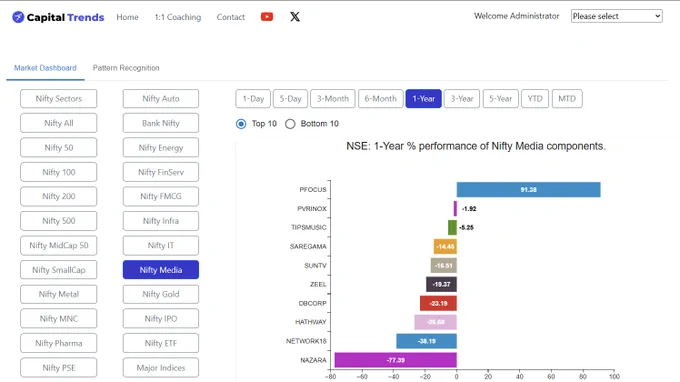Choose Nifty Auto sector
This screenshot has width=680, height=382.
[x=161, y=99]
